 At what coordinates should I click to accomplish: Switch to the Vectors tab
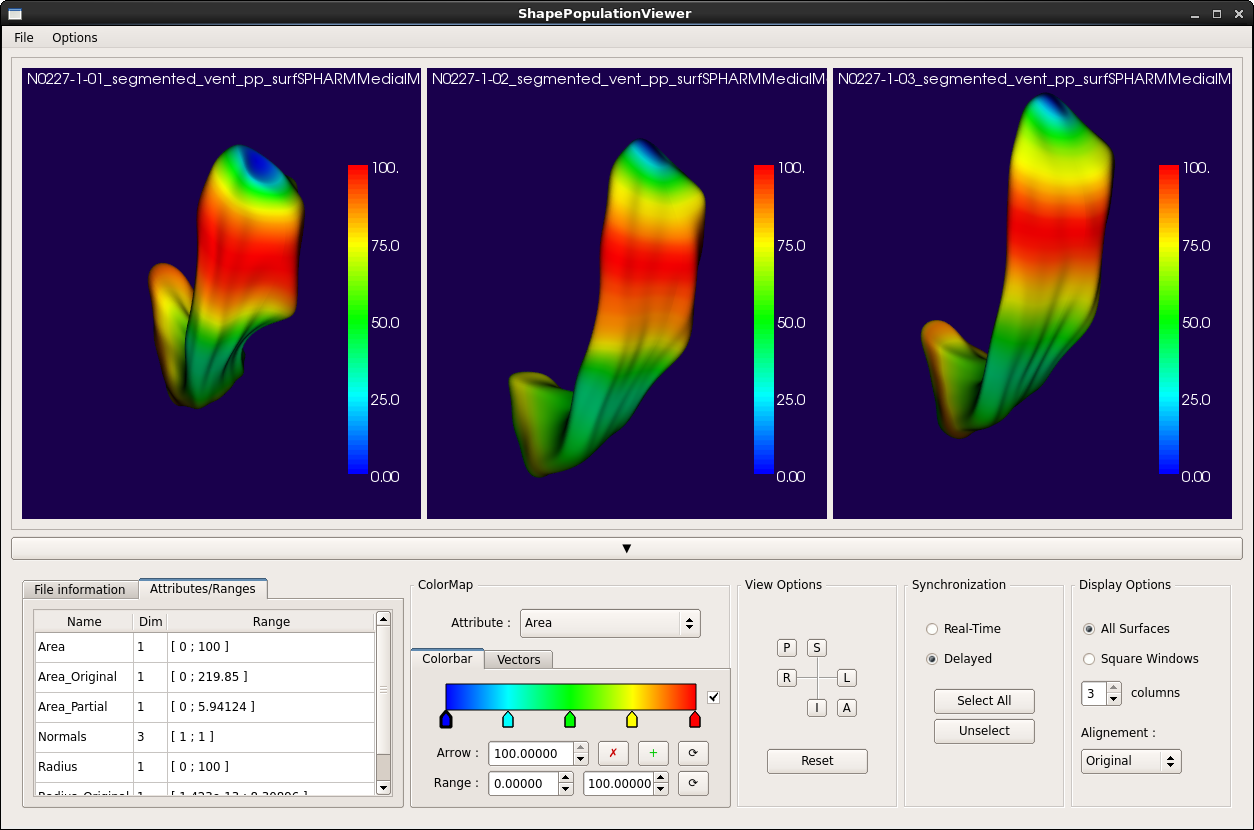coord(518,659)
